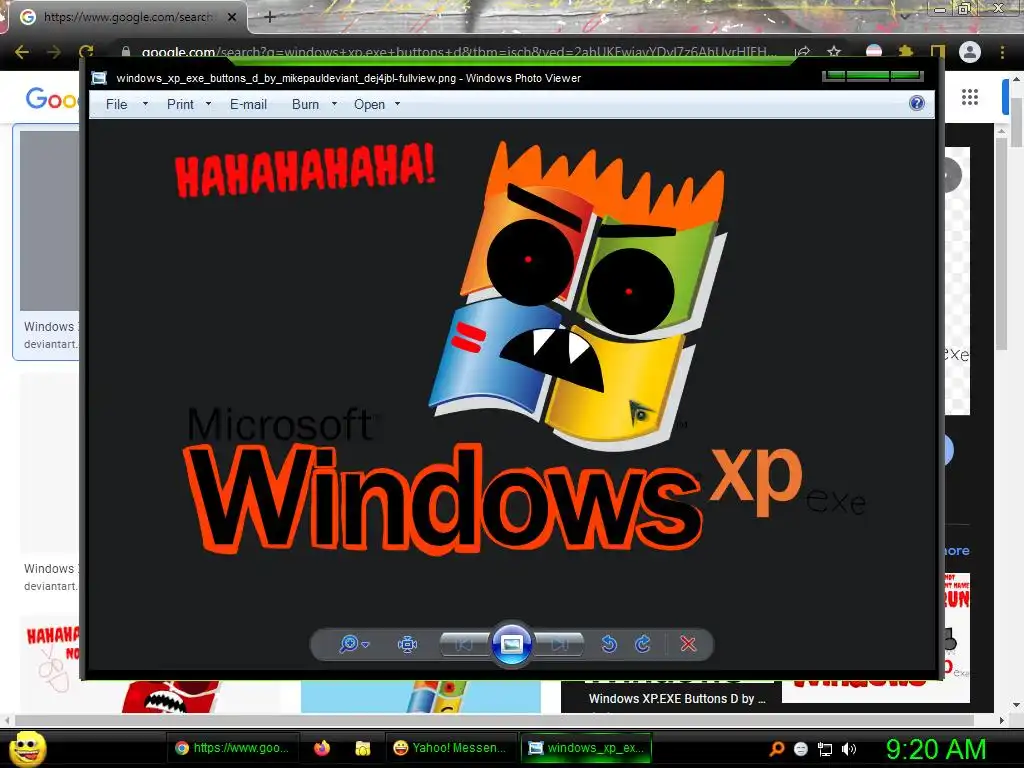Image resolution: width=1024 pixels, height=768 pixels.
Task: Open the Open menu in Photo Viewer
Action: [370, 104]
